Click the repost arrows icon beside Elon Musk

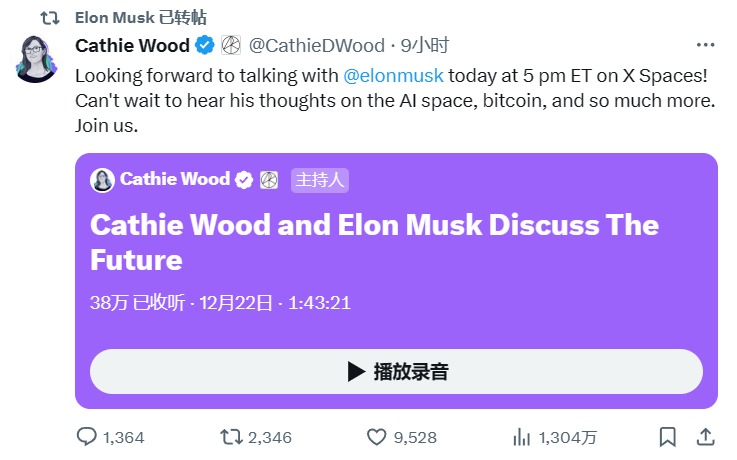(59, 17)
